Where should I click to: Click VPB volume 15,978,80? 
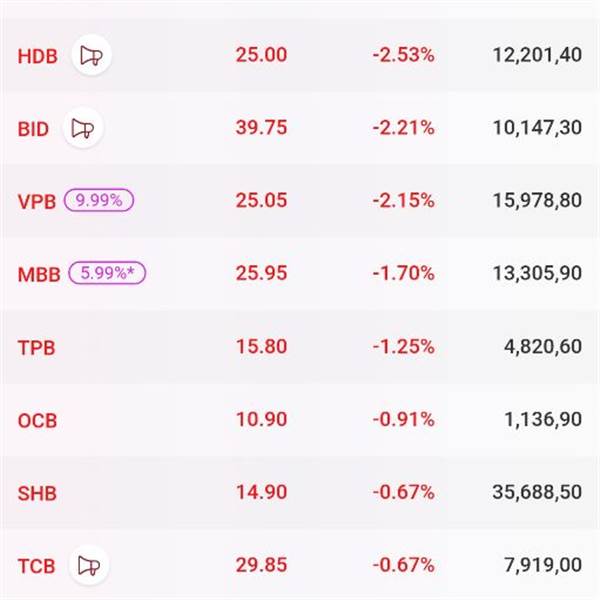[537, 201]
